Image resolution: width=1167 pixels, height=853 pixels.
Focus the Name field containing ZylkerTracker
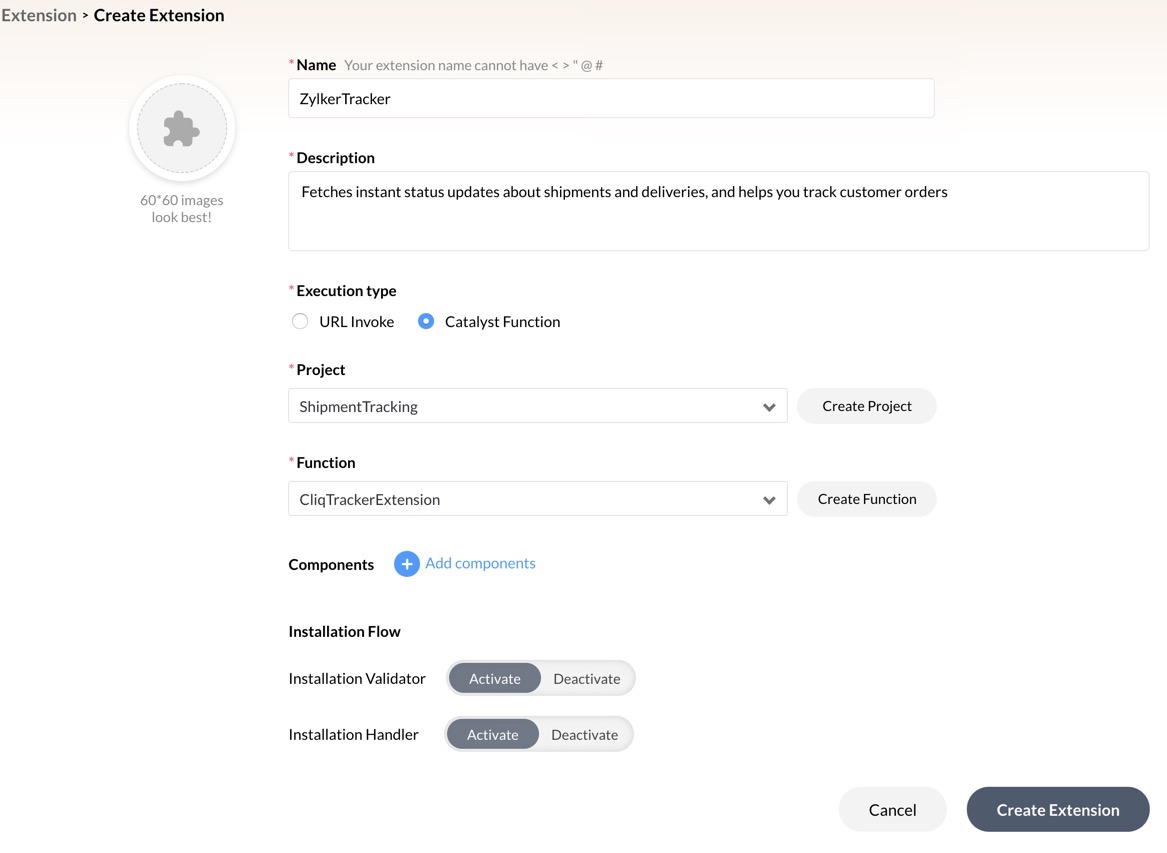click(x=611, y=98)
